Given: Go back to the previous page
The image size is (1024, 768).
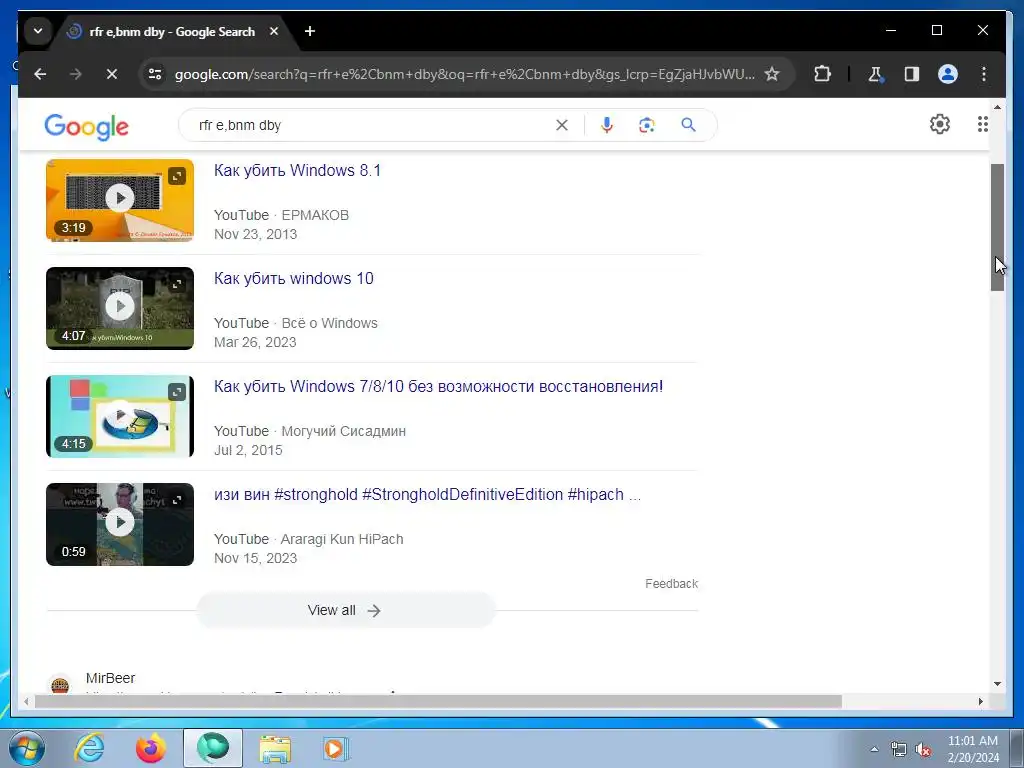Looking at the screenshot, I should [40, 74].
